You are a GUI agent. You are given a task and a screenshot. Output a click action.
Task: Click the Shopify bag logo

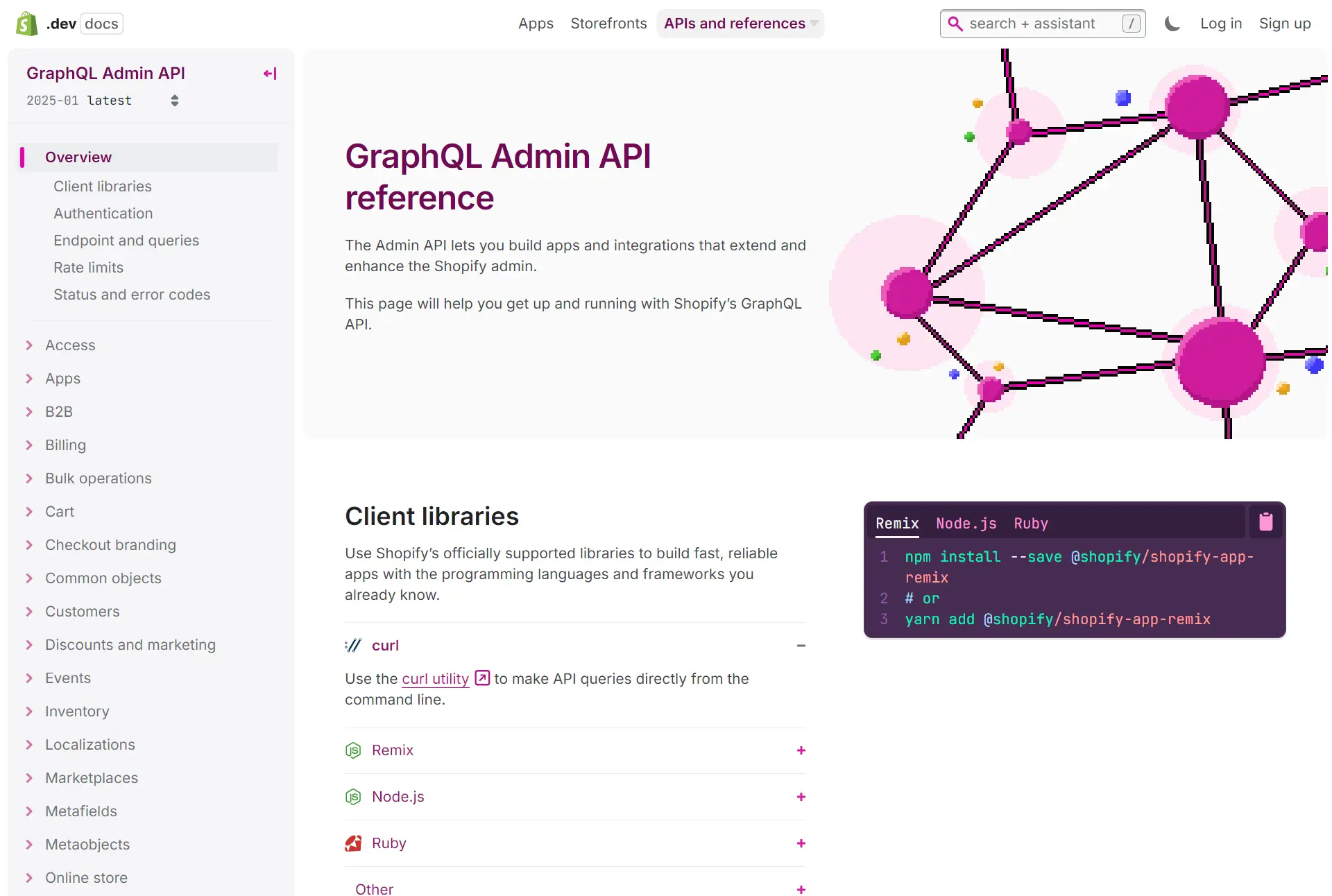pyautogui.click(x=27, y=24)
